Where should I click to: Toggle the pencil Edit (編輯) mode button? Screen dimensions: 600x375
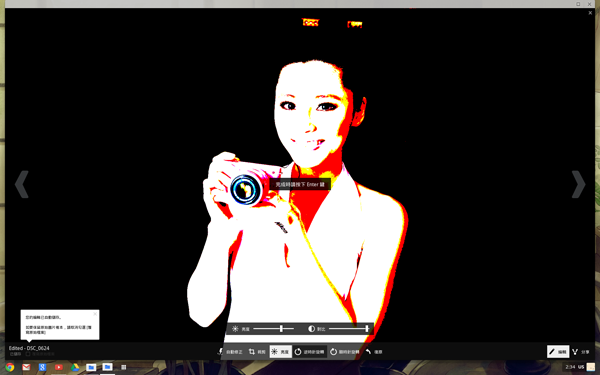pyautogui.click(x=558, y=352)
